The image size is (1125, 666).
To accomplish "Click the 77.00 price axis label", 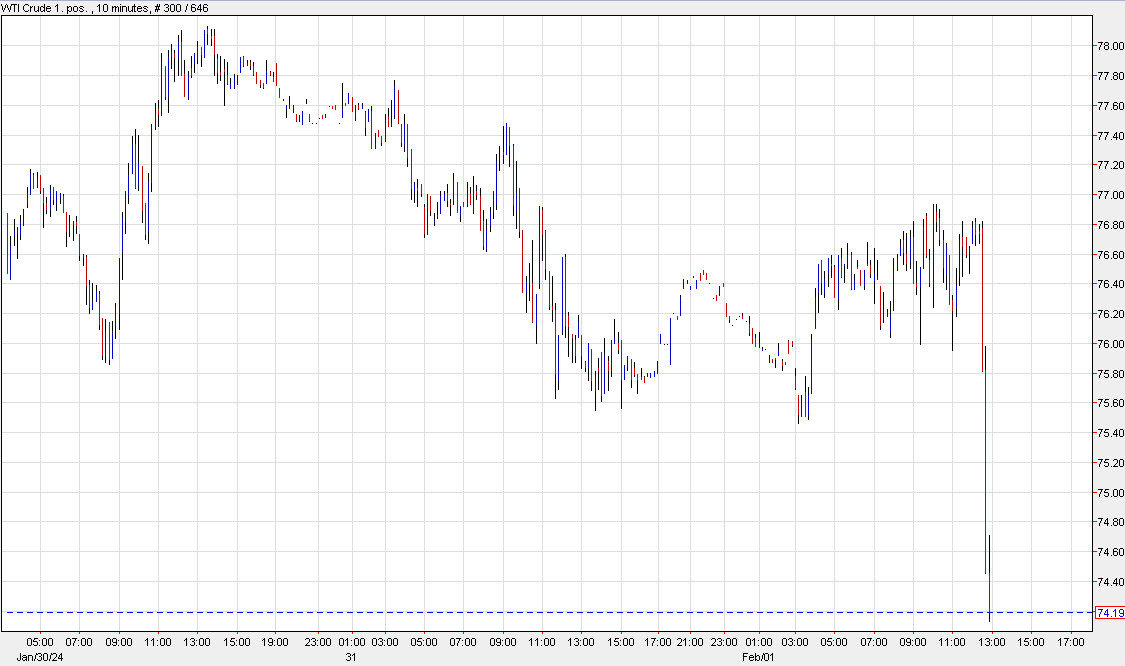I will click(1110, 195).
